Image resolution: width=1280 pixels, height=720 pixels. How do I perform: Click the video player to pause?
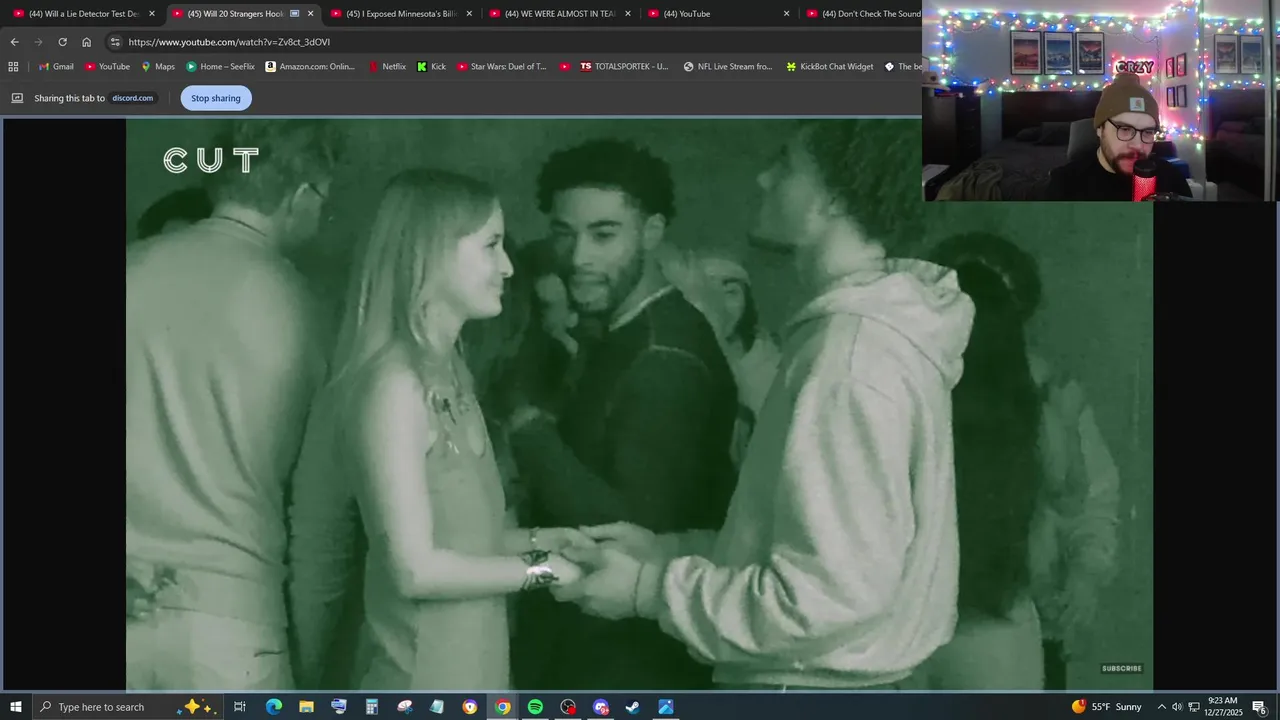[639, 404]
